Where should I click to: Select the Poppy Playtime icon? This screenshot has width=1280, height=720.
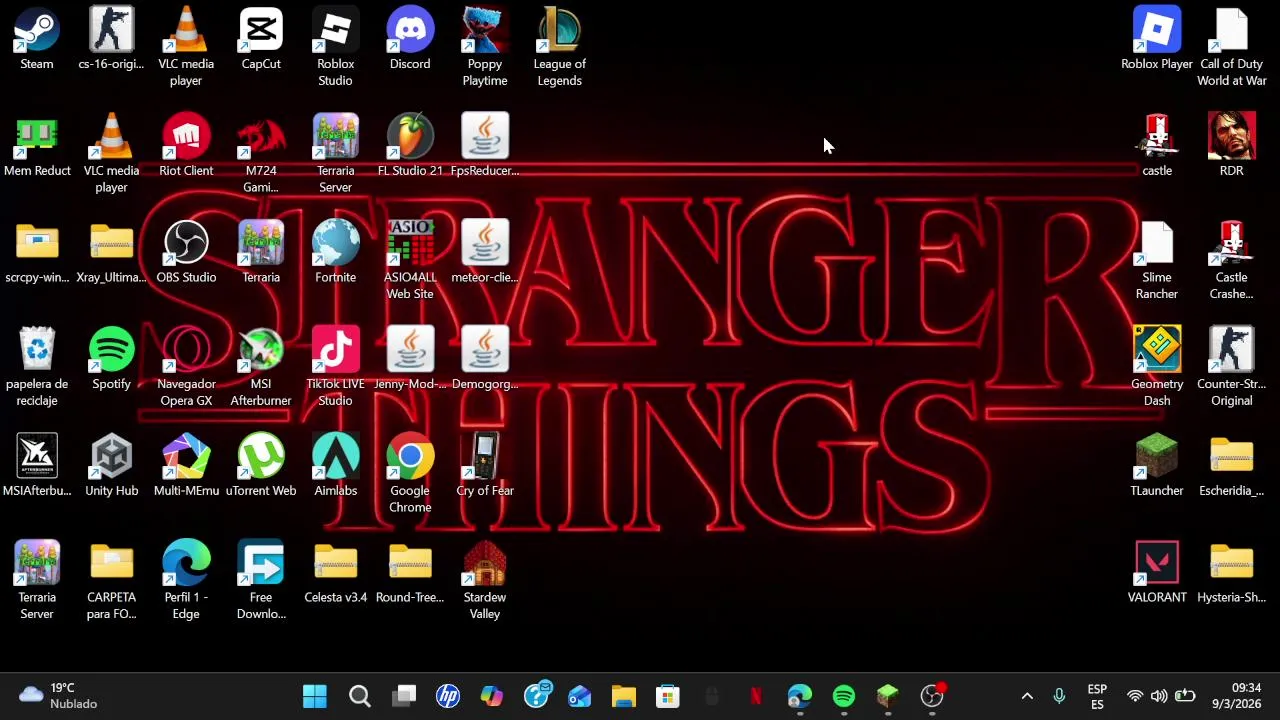(485, 47)
